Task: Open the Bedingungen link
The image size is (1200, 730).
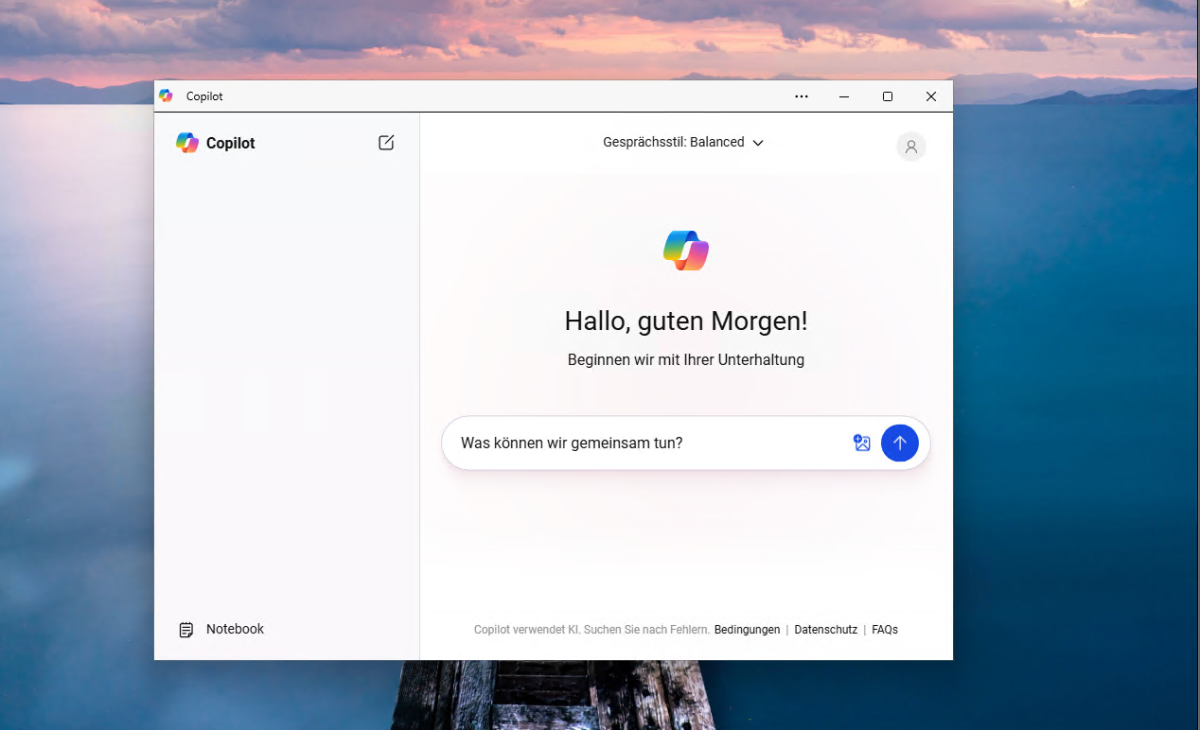Action: pyautogui.click(x=746, y=629)
